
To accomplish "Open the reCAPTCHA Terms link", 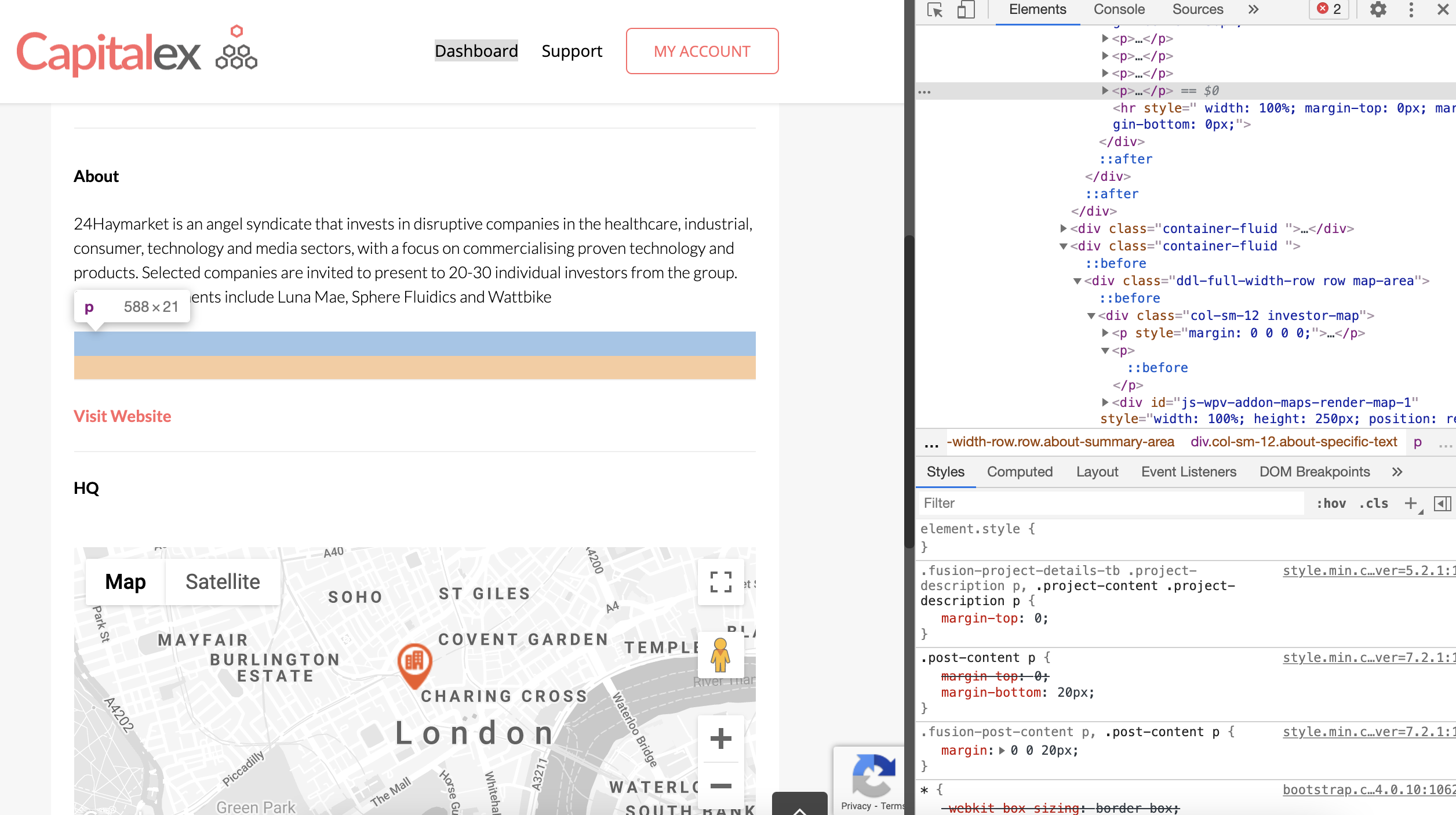I will click(893, 806).
